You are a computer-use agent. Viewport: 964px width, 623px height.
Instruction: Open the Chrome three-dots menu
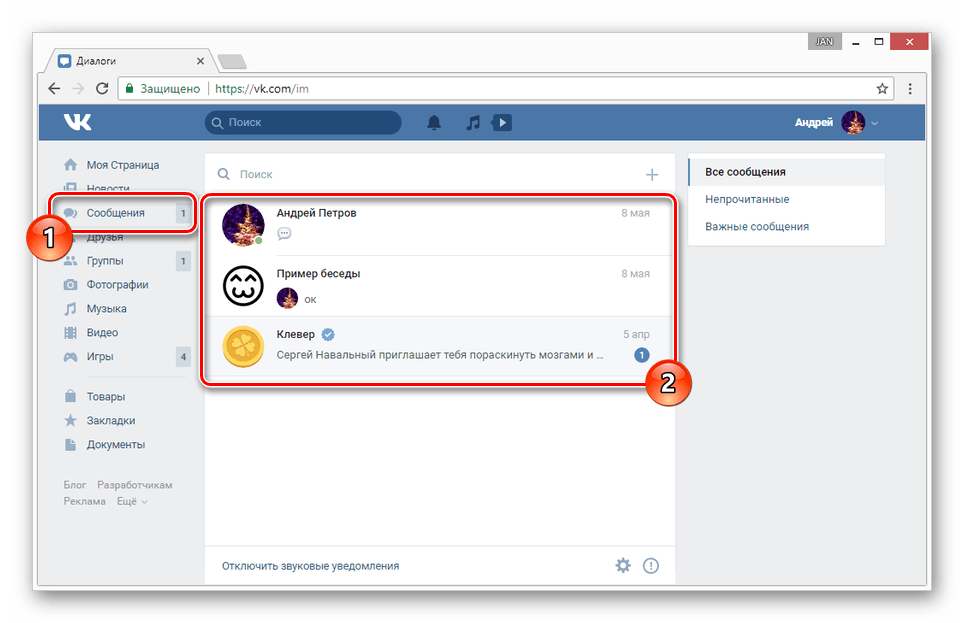tap(910, 88)
